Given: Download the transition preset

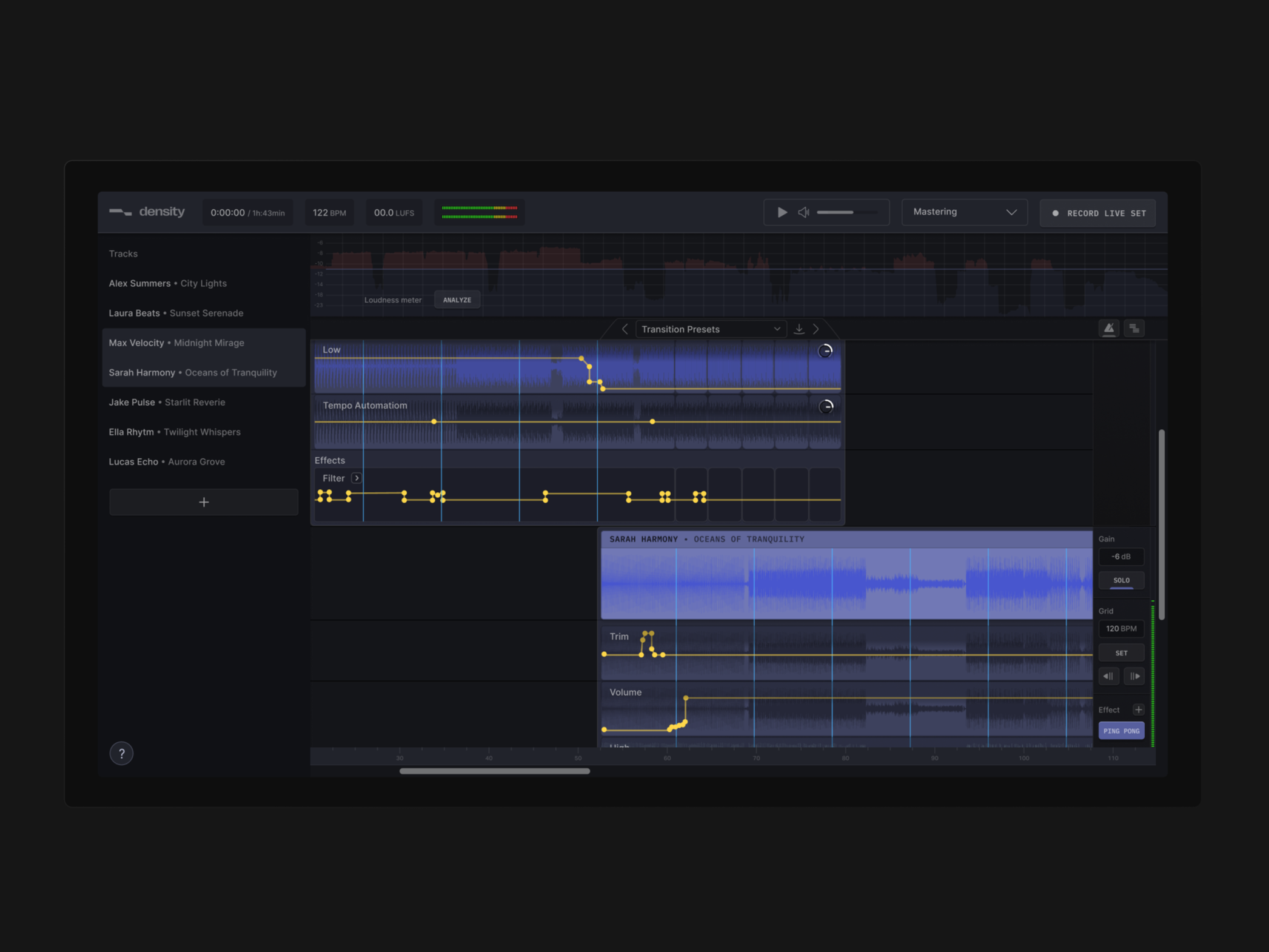Looking at the screenshot, I should [x=799, y=329].
